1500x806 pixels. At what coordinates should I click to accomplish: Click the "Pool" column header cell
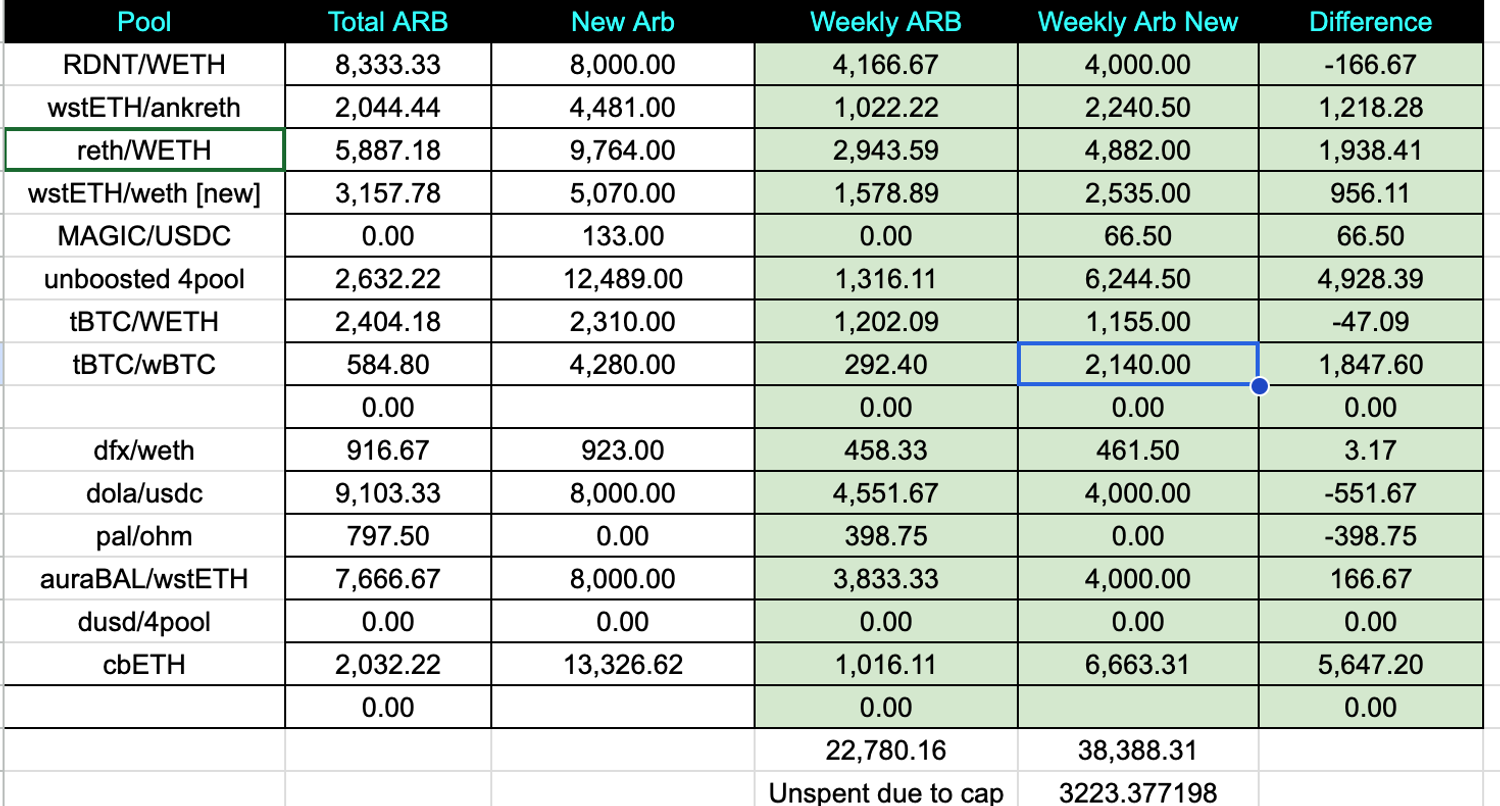(x=145, y=22)
